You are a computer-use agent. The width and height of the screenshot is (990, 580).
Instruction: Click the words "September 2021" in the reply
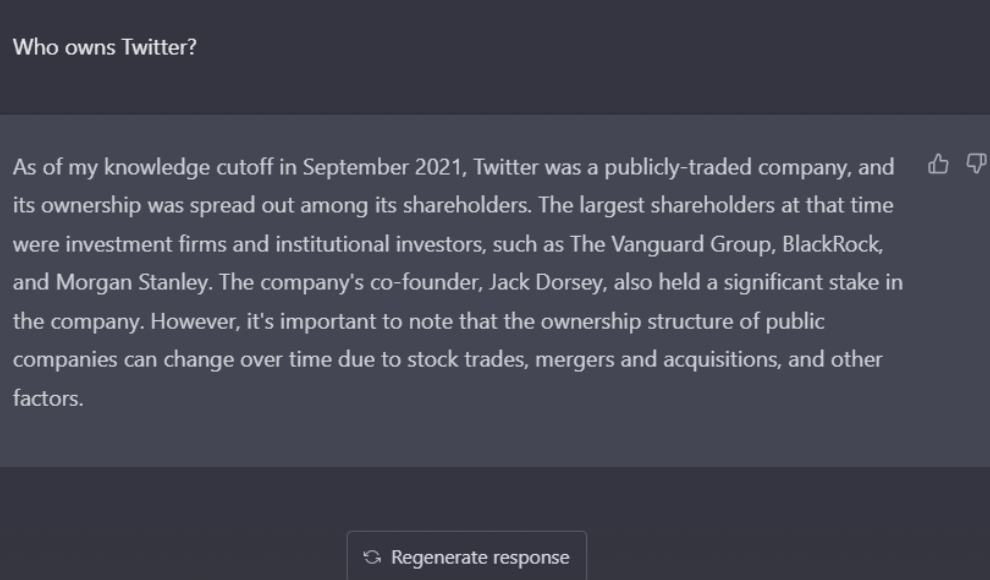click(369, 168)
